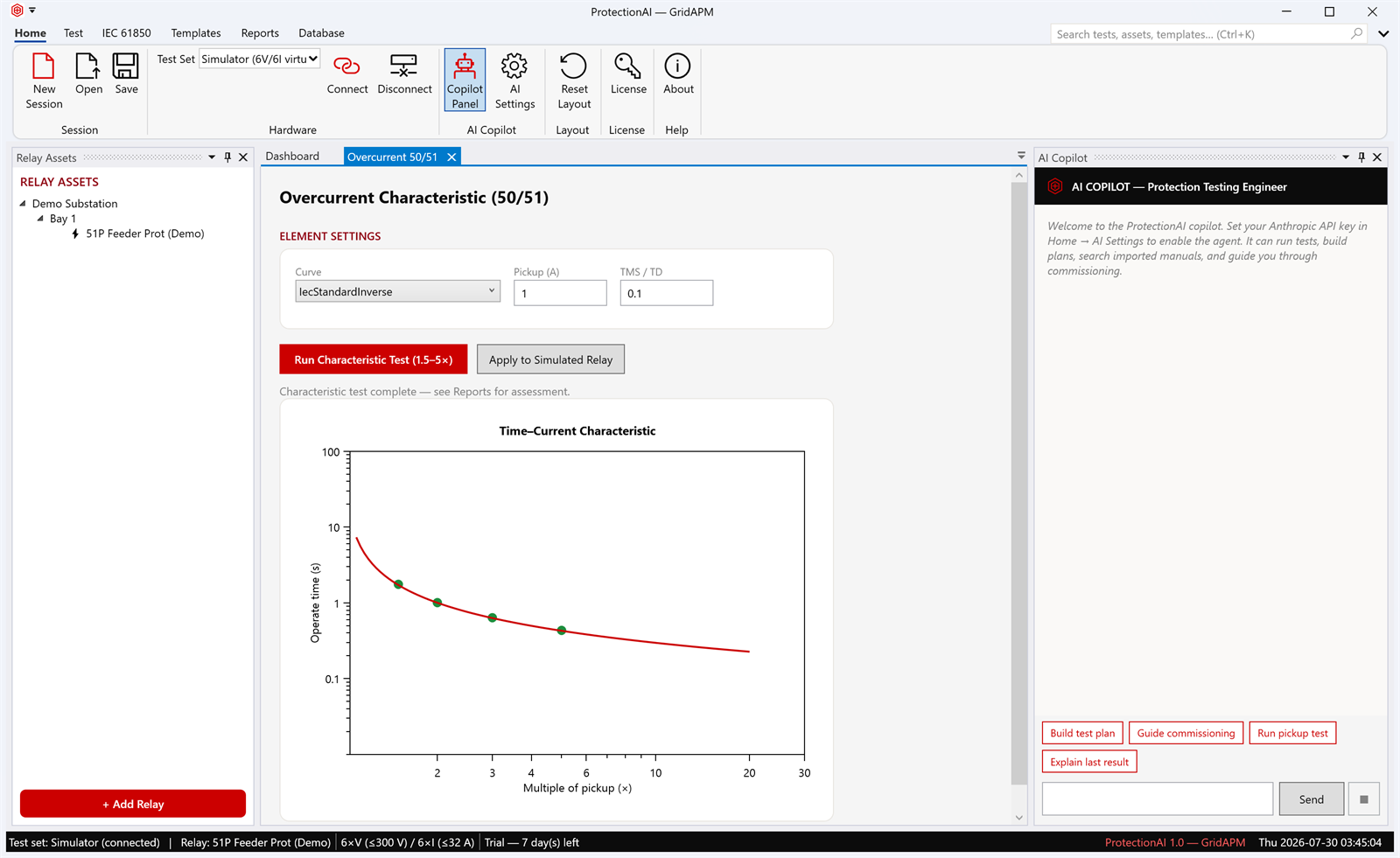
Task: Open the Templates ribbon tab
Action: (x=196, y=33)
